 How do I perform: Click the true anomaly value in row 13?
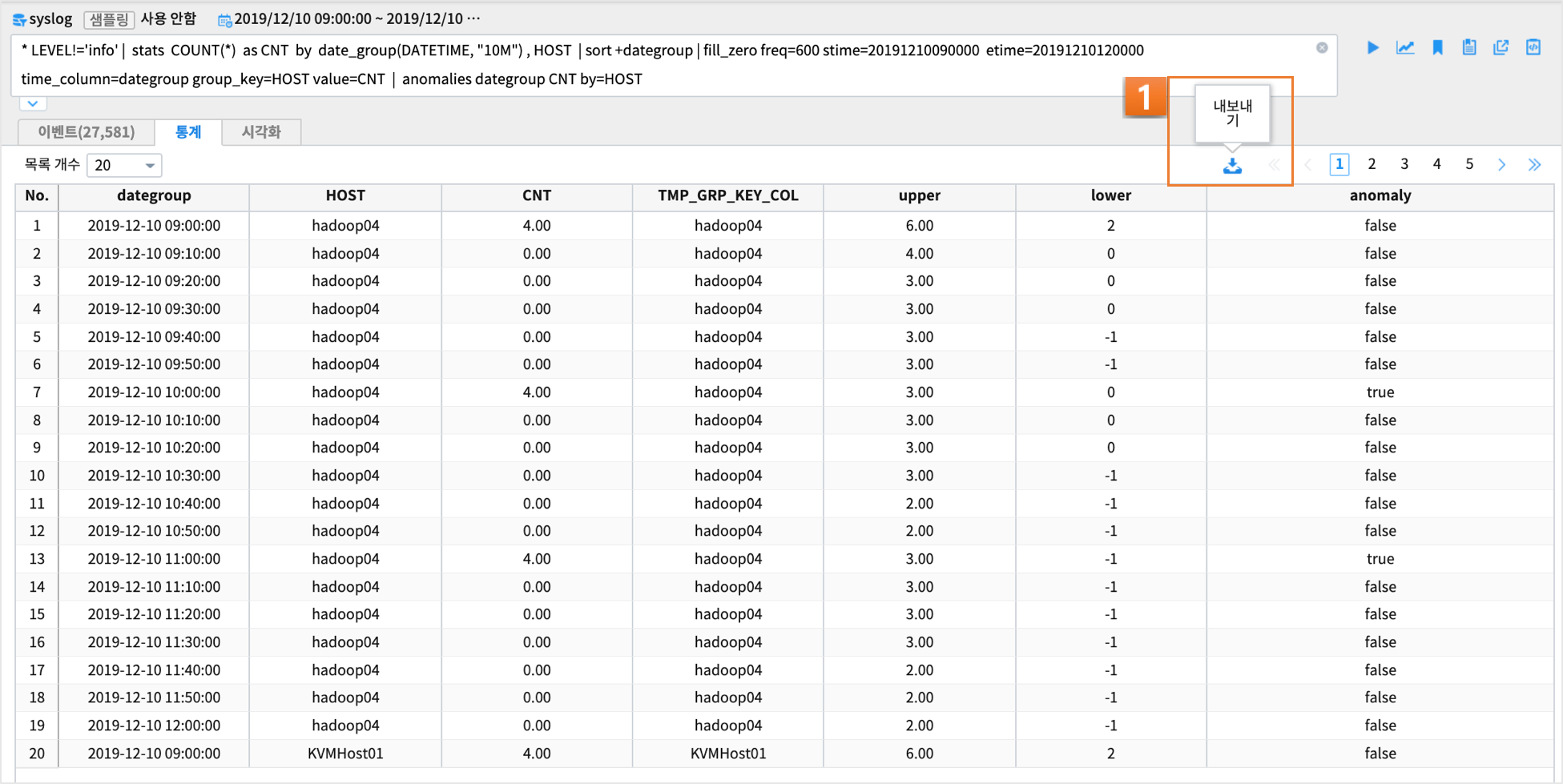point(1380,559)
